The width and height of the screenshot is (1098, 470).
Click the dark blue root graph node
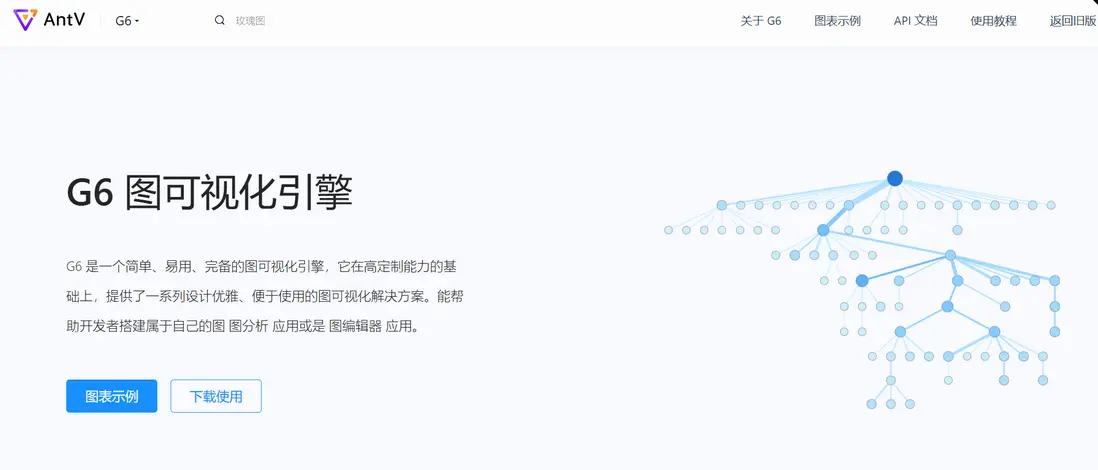(894, 179)
